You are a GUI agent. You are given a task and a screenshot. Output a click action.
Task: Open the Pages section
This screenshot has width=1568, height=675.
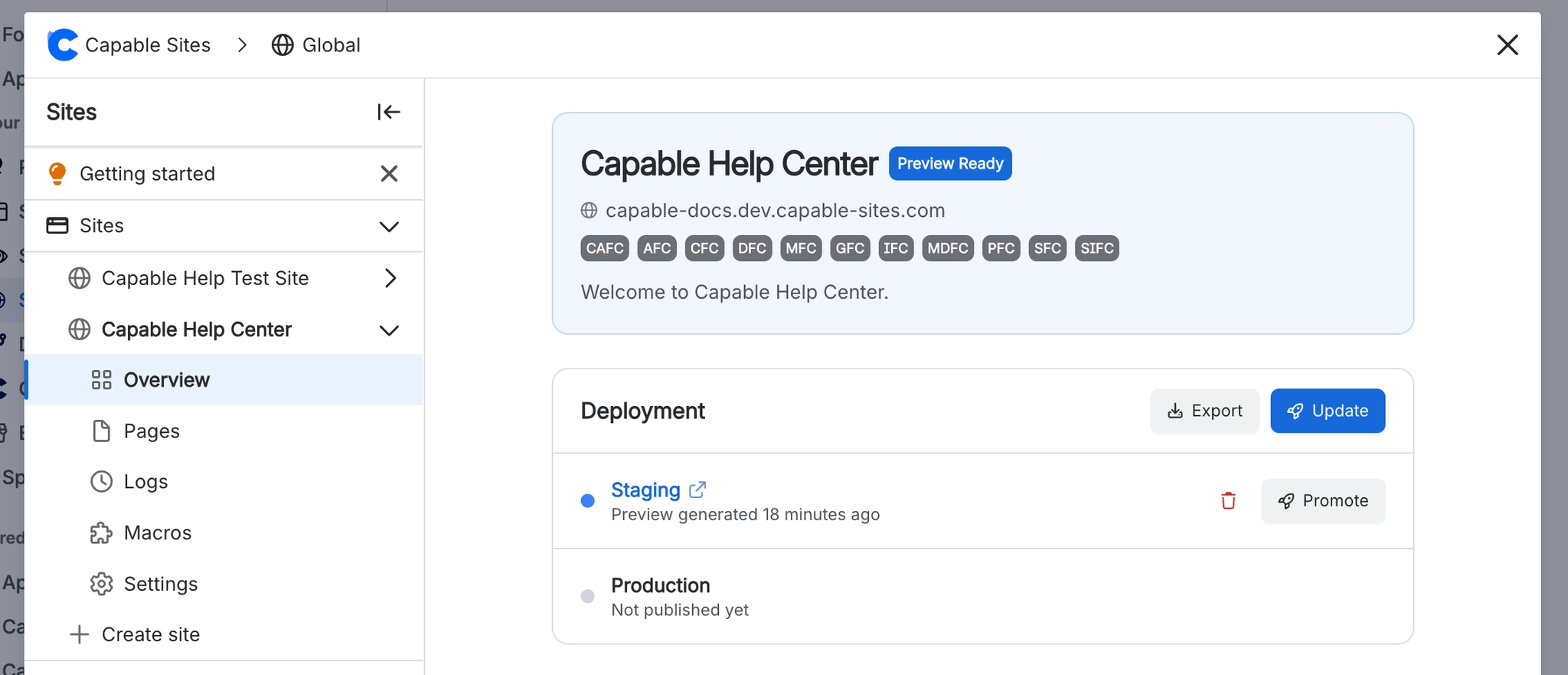224,431
